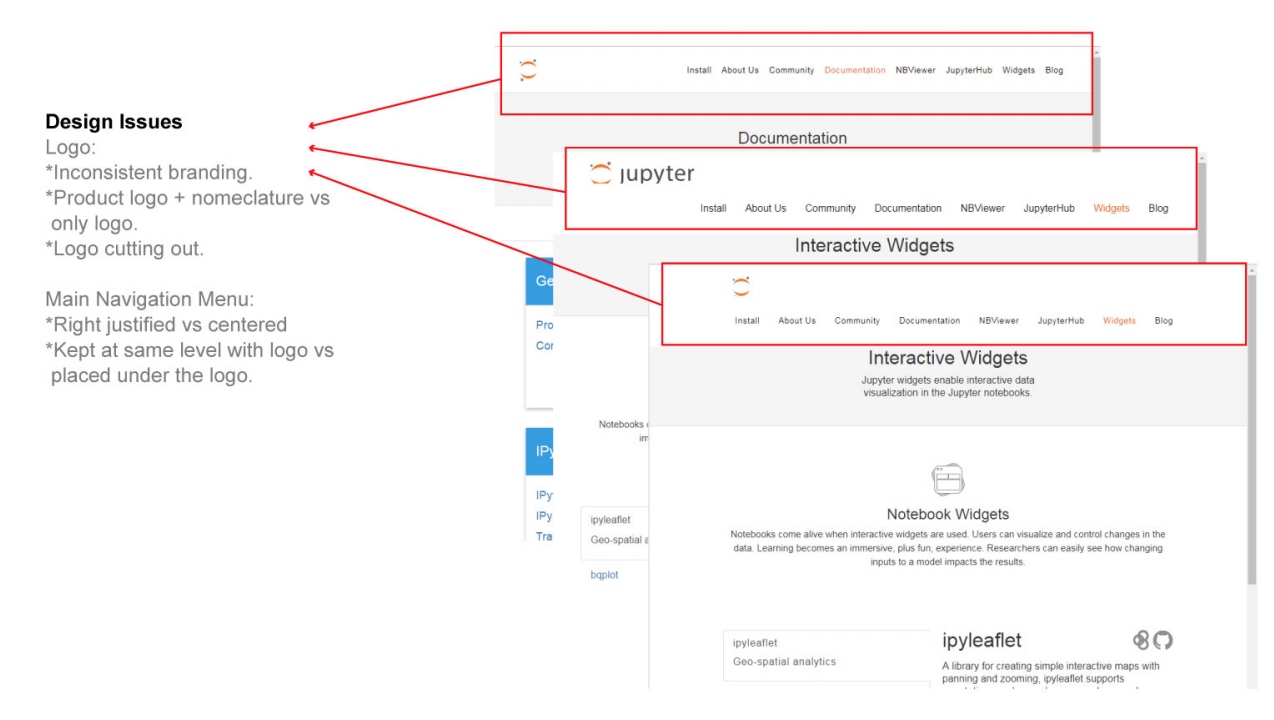Screen dimensions: 1274x720
Task: Open Blog in the back window menu
Action: pyautogui.click(x=1054, y=70)
